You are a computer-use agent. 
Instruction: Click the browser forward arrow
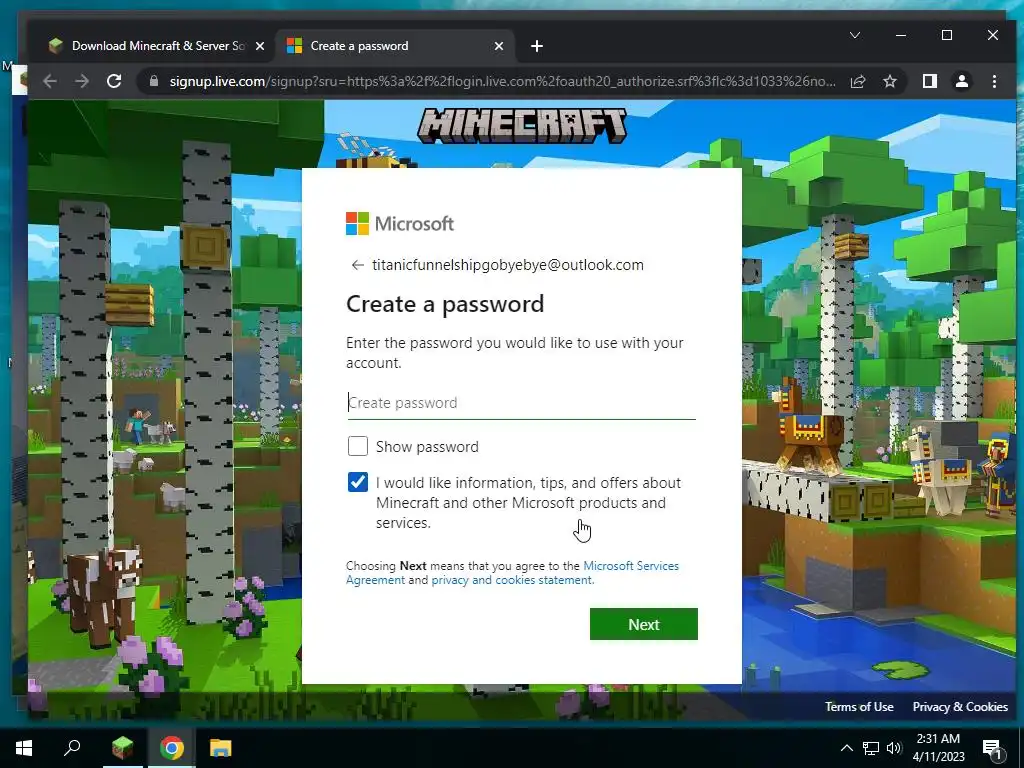(82, 81)
